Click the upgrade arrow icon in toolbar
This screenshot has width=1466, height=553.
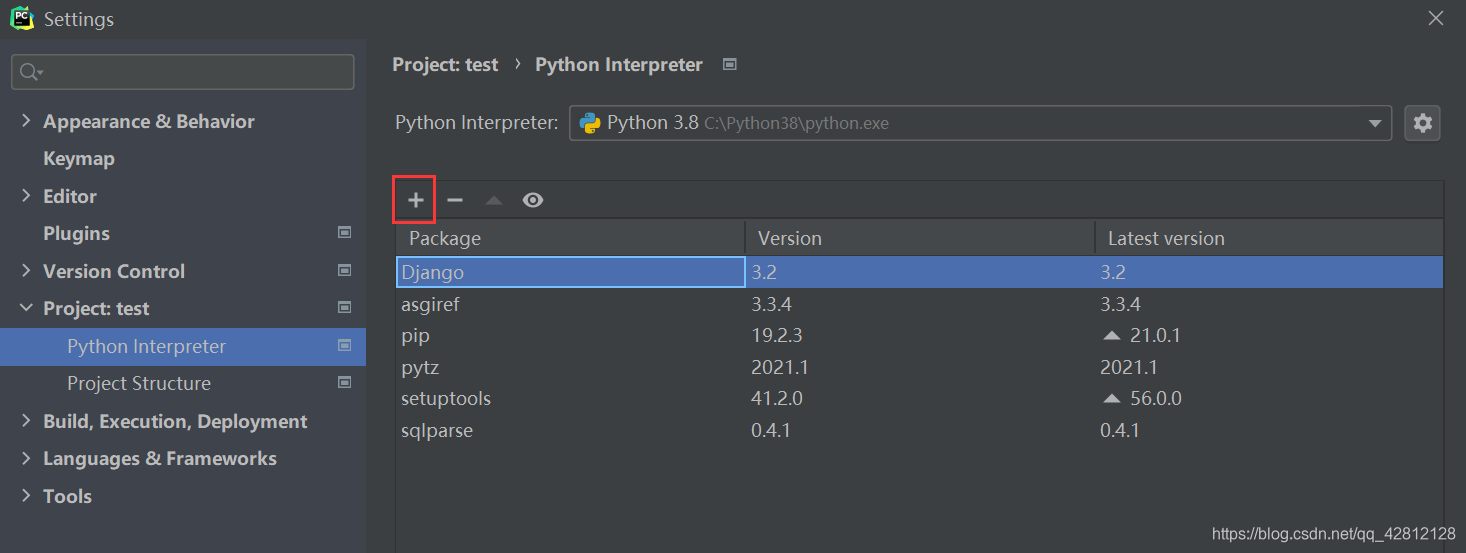coord(493,200)
